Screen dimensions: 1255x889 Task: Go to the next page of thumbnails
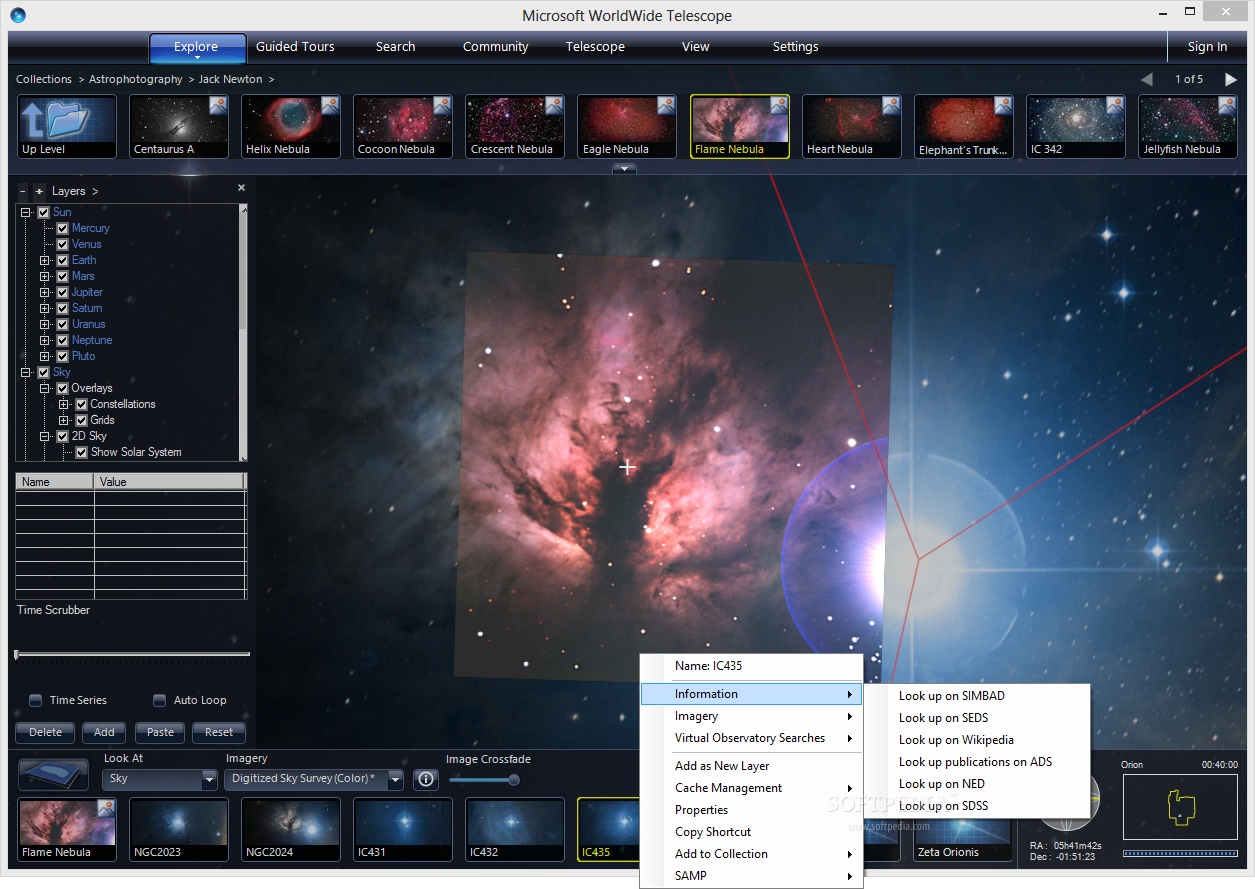1231,79
